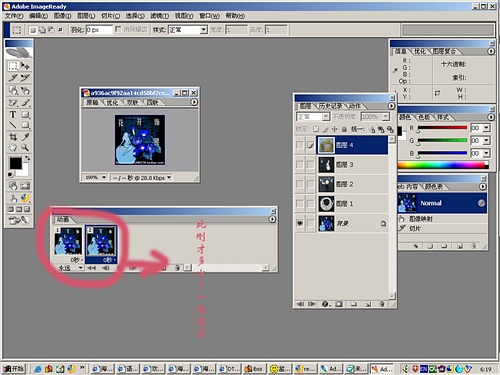The width and height of the screenshot is (500, 375).
Task: Toggle the link box of the 背景 layer
Action: click(311, 223)
